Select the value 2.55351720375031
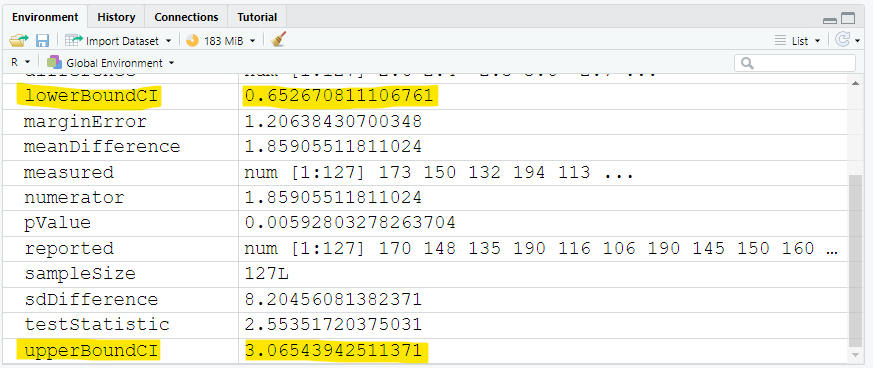The width and height of the screenshot is (873, 368). coord(333,325)
